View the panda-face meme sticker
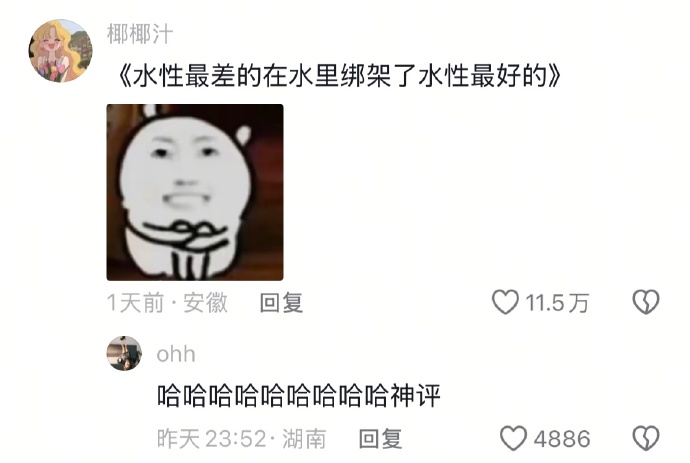This screenshot has height=463, width=690. coord(195,192)
